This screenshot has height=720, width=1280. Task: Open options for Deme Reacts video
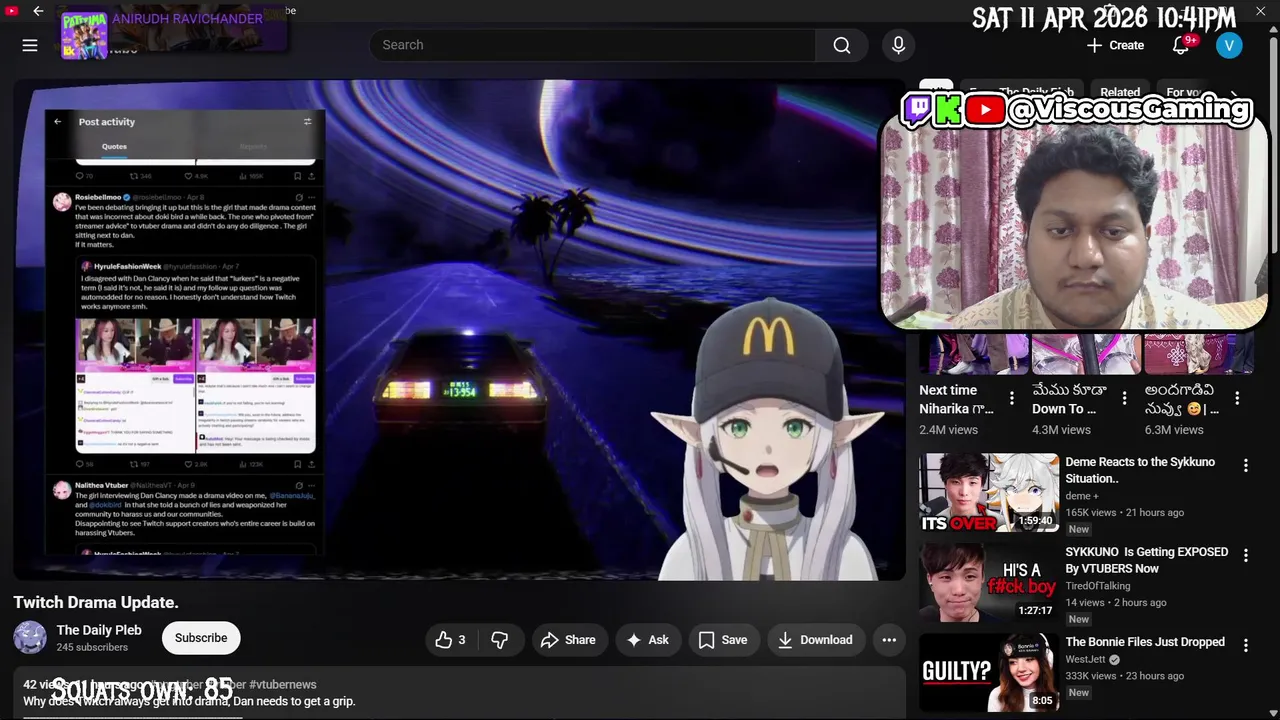1246,465
